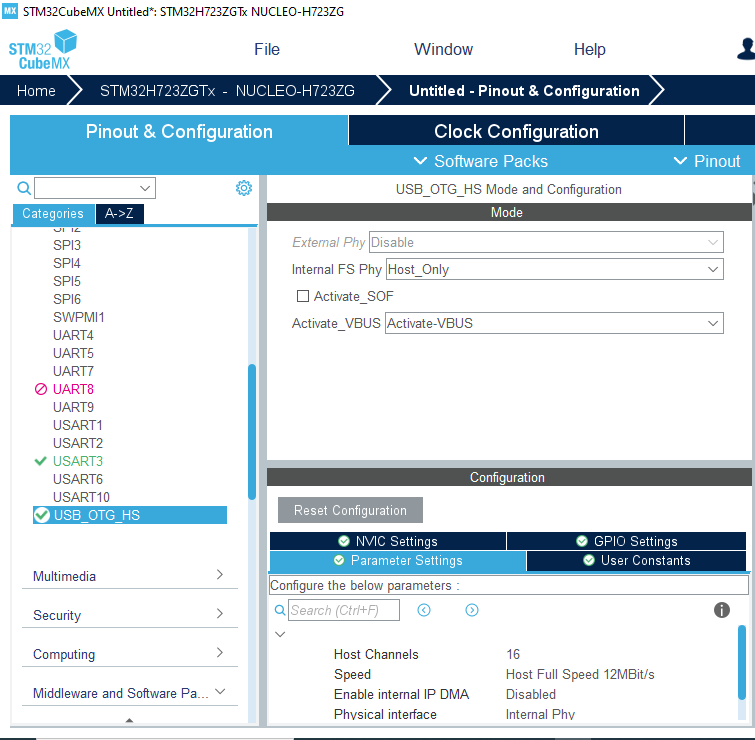Open the Activate_VBUS dropdown
The image size is (755, 740).
click(554, 323)
